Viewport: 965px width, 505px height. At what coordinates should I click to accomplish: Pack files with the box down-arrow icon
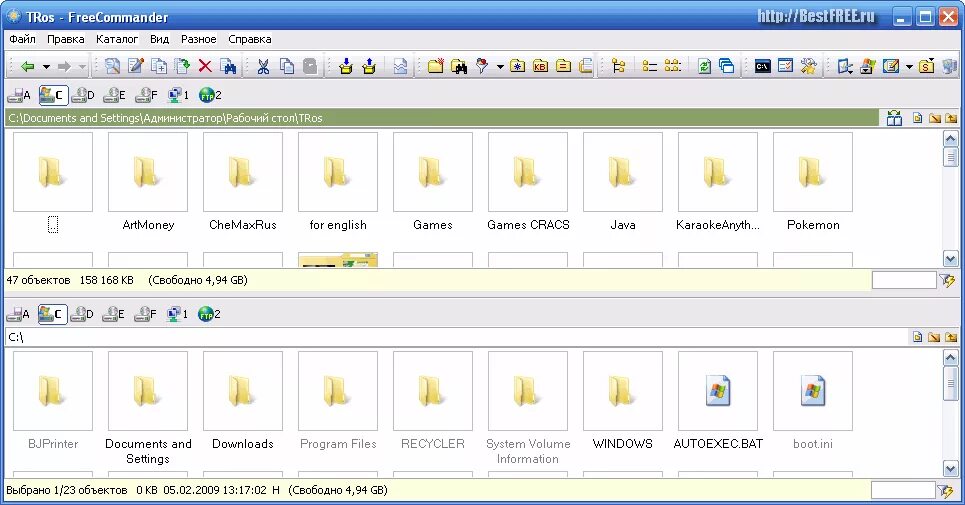(x=346, y=66)
